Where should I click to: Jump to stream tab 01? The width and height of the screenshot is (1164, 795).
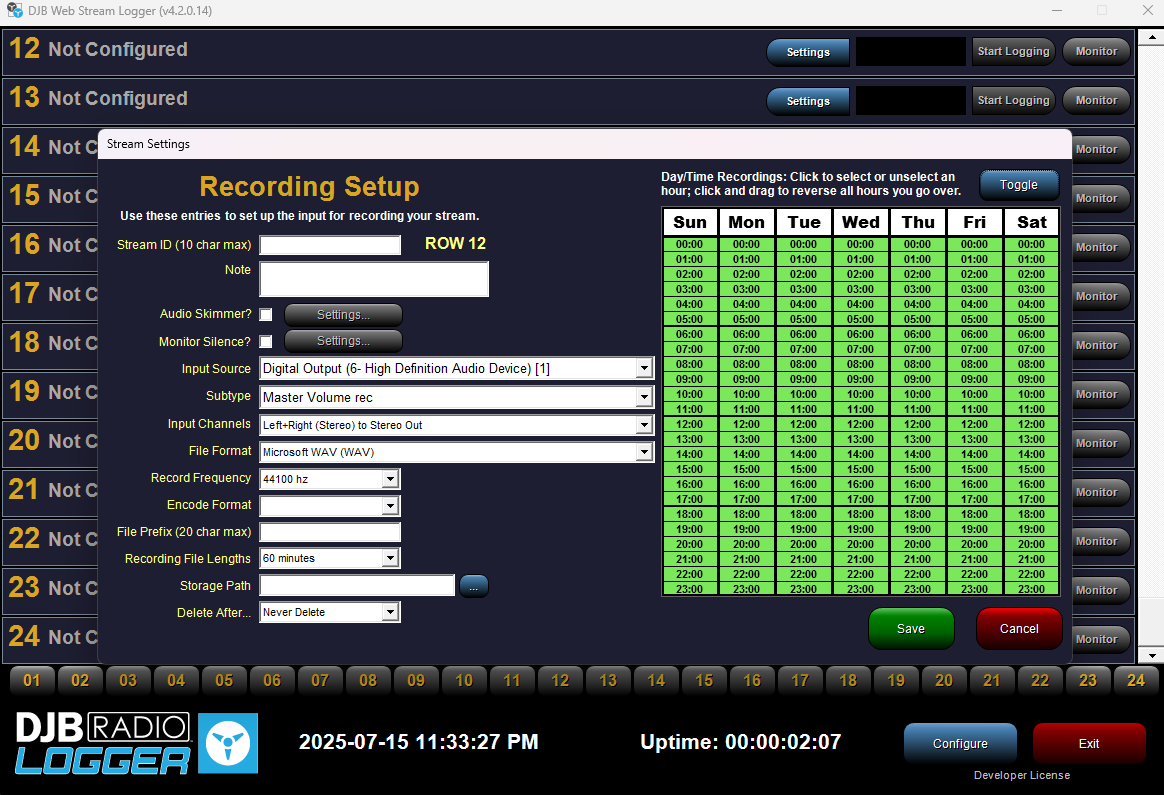pos(32,680)
